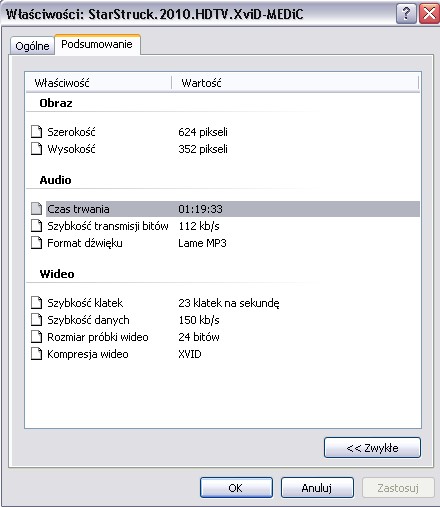Click the document icon beside Wysokość
440x507 pixels.
click(36, 149)
